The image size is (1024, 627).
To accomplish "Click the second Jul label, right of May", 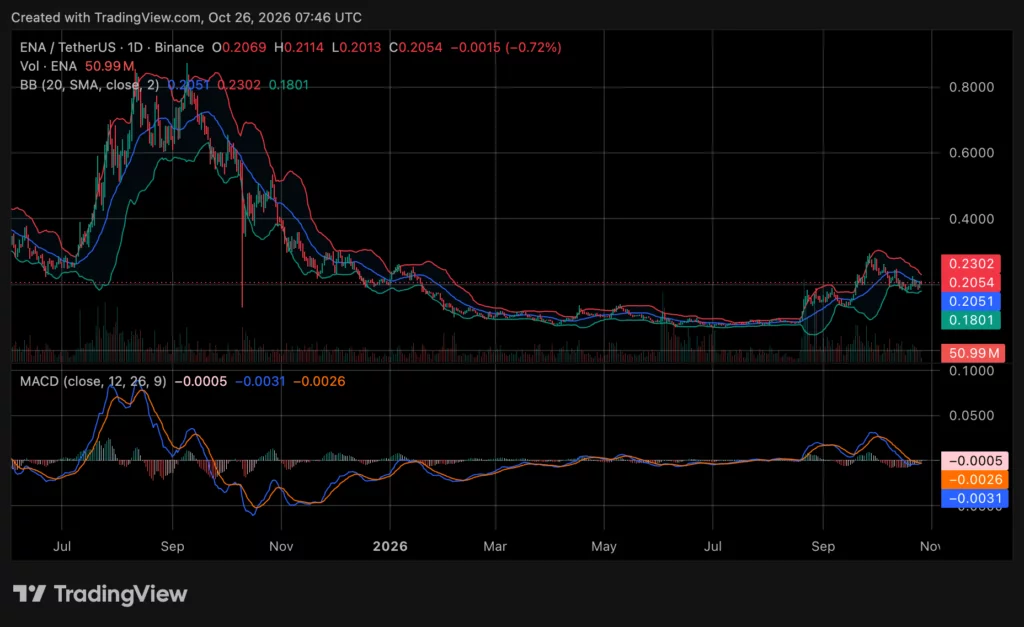I will point(712,546).
